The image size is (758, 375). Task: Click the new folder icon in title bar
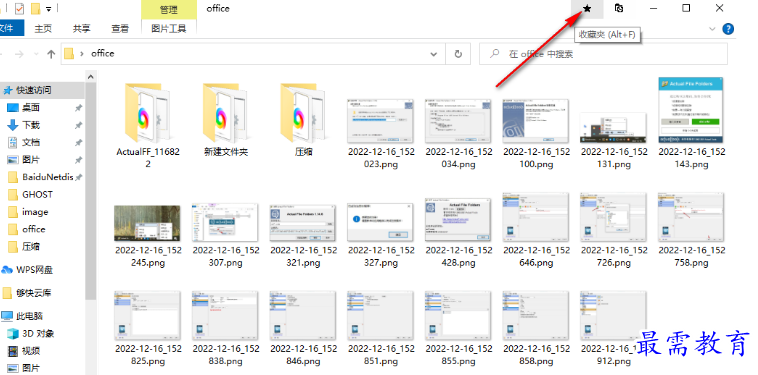pos(35,9)
